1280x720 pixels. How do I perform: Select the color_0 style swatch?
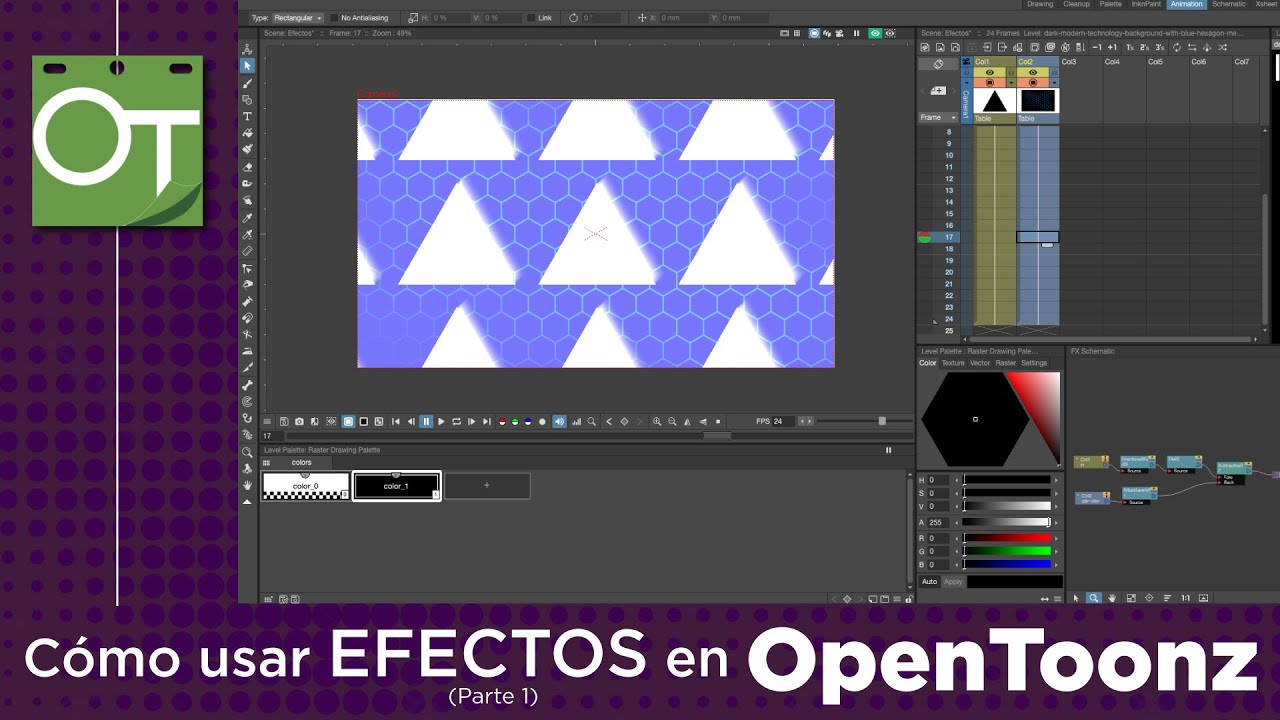point(306,486)
